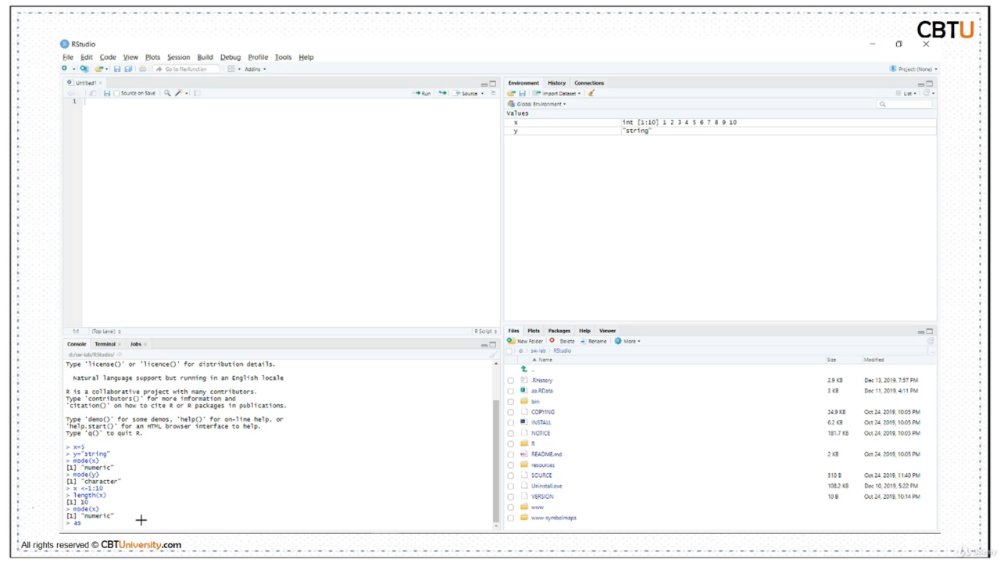Click the document outline icon in editor
Image resolution: width=1000 pixels, height=563 pixels.
click(493, 93)
